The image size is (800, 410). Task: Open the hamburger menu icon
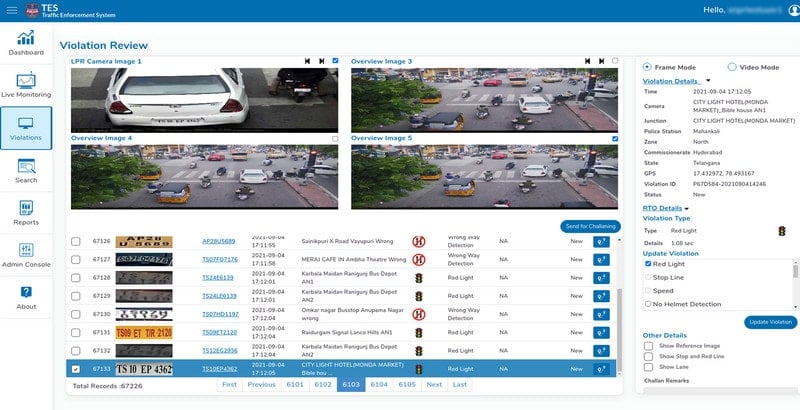tap(12, 10)
